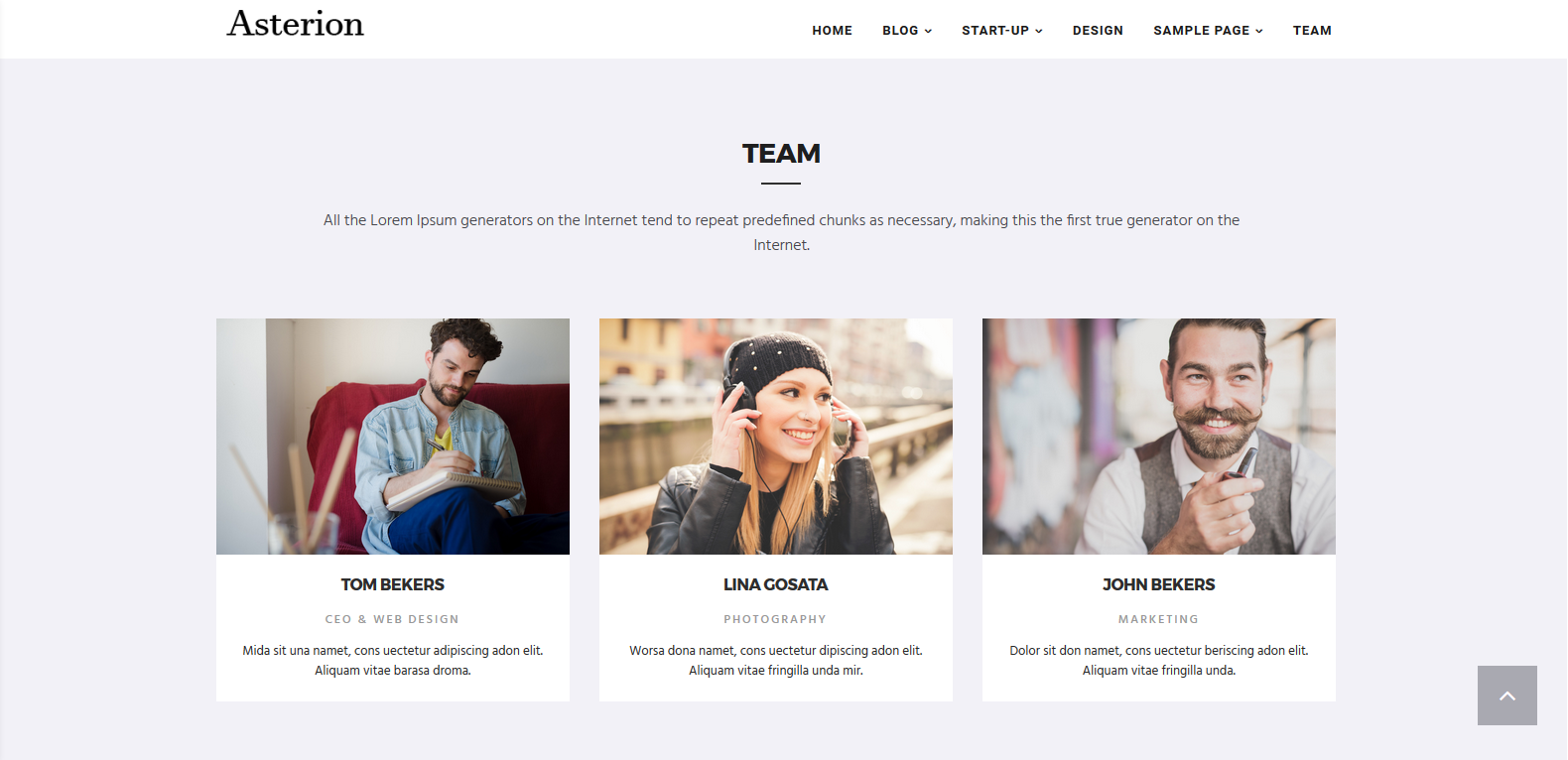Click Tom Bekers' description text

coord(393,661)
